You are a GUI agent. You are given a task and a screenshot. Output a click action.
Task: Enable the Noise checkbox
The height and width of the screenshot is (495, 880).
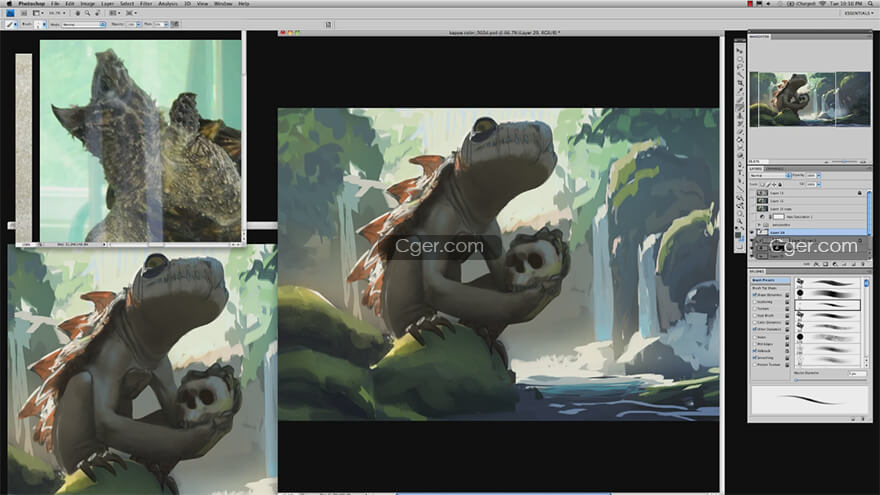pos(754,337)
